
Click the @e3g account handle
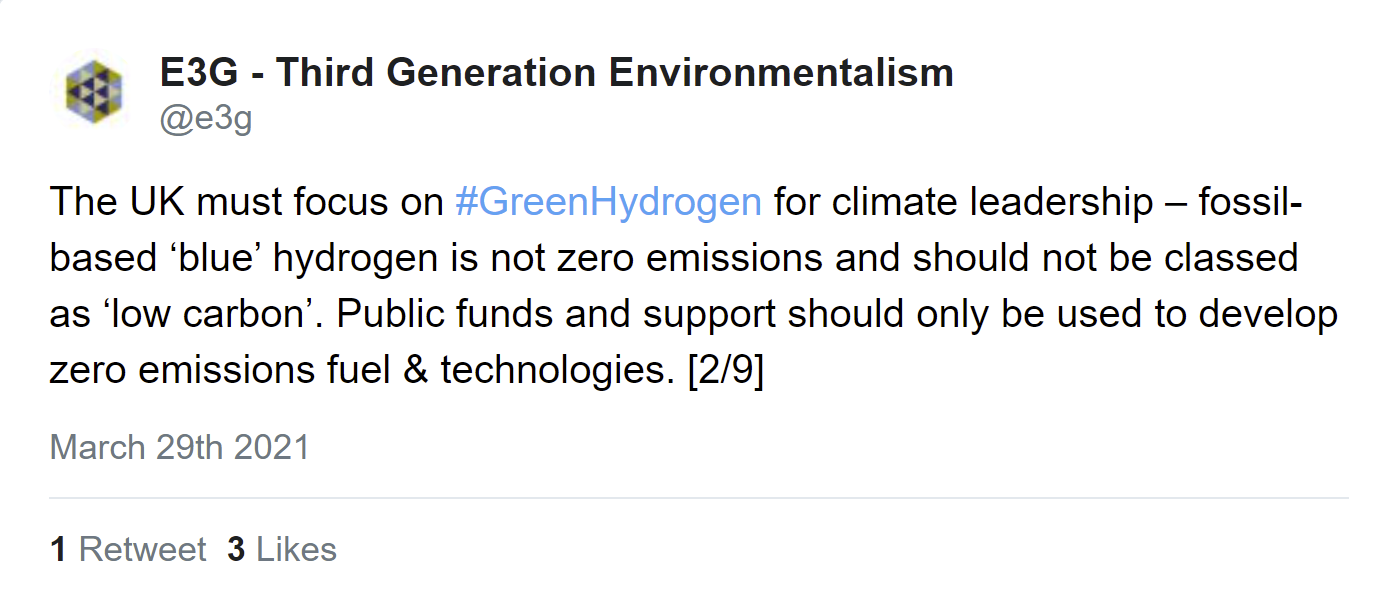point(206,119)
